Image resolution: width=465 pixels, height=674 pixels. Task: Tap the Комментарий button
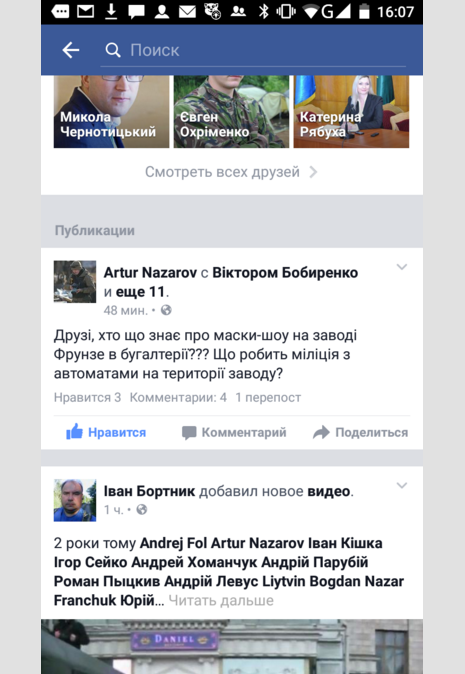(x=234, y=432)
